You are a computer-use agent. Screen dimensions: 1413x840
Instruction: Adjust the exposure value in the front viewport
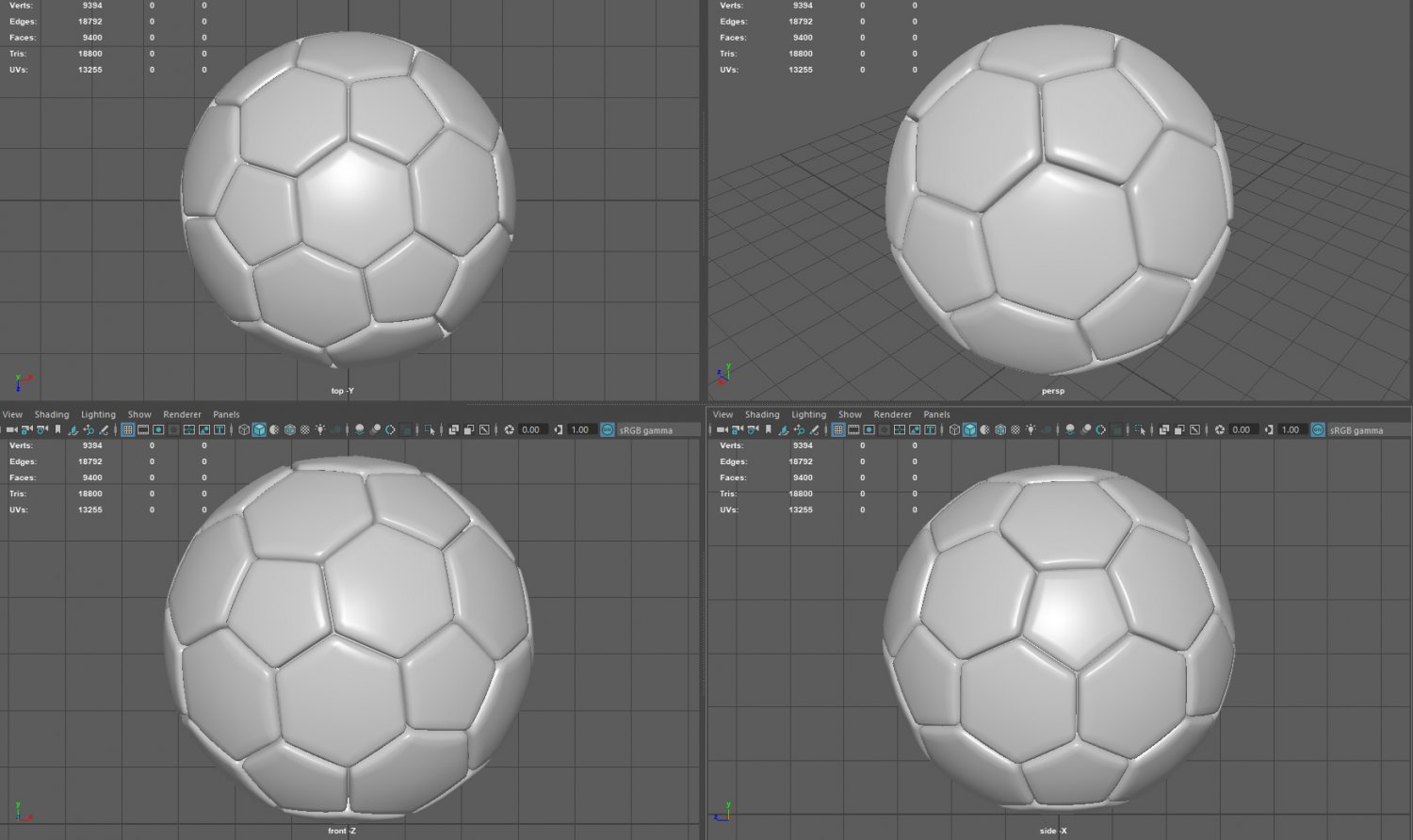[x=532, y=429]
